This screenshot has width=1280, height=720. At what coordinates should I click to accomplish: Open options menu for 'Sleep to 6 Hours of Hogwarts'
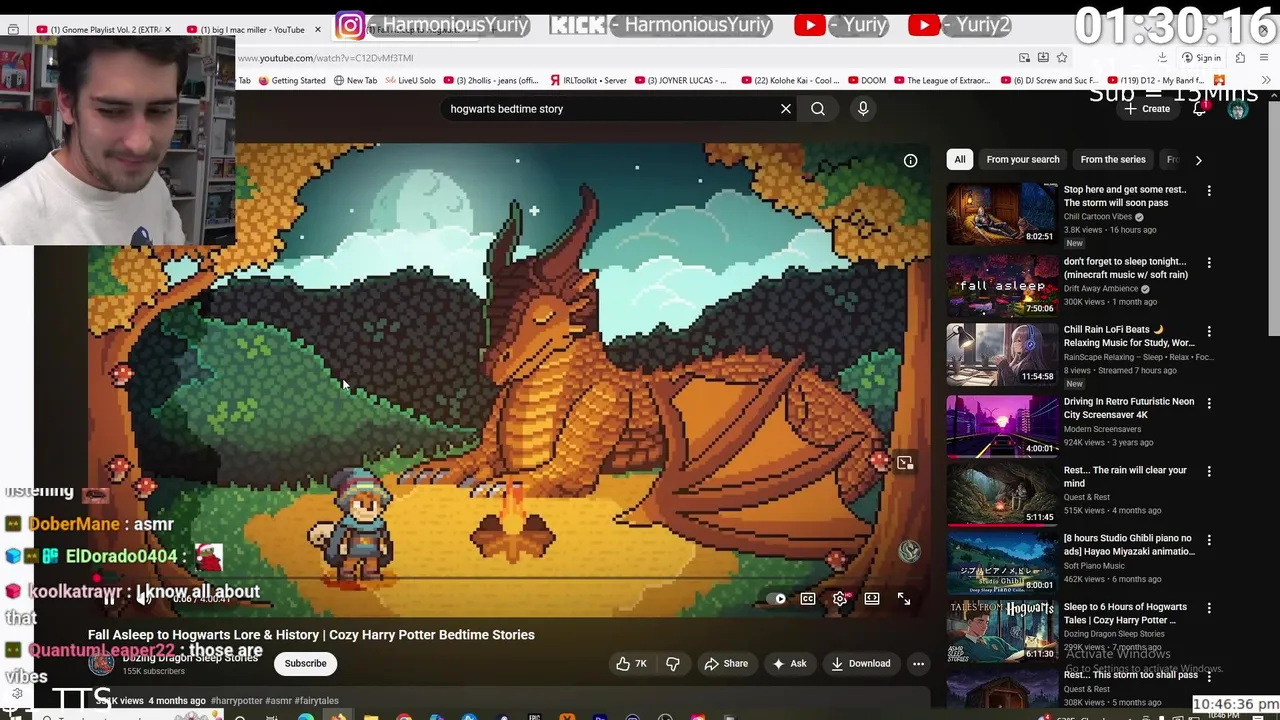pos(1209,608)
